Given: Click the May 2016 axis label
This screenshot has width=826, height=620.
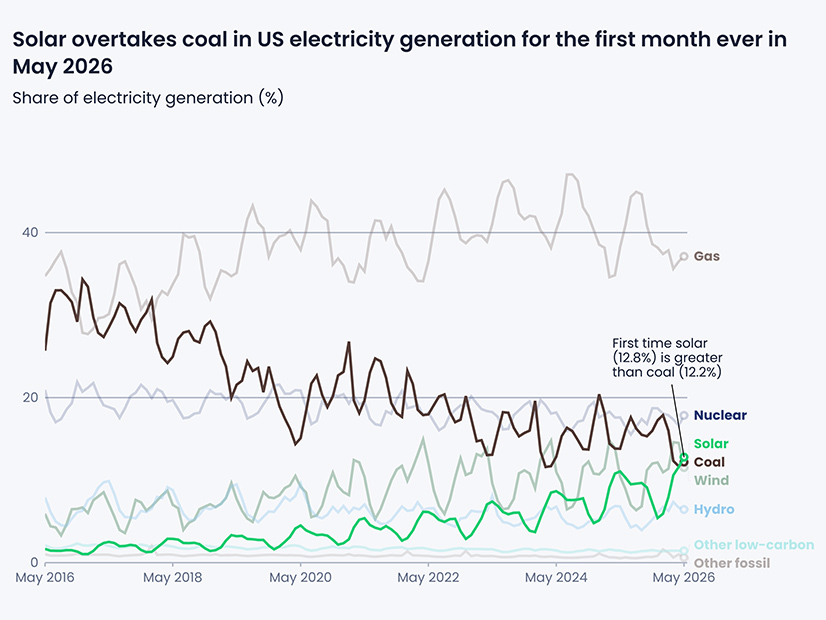Looking at the screenshot, I should point(45,578).
